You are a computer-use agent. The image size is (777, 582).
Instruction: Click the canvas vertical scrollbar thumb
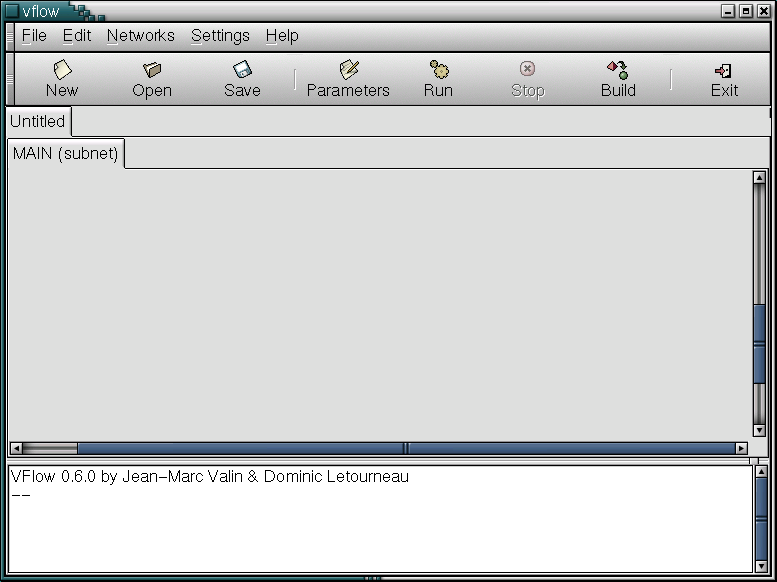pos(759,343)
